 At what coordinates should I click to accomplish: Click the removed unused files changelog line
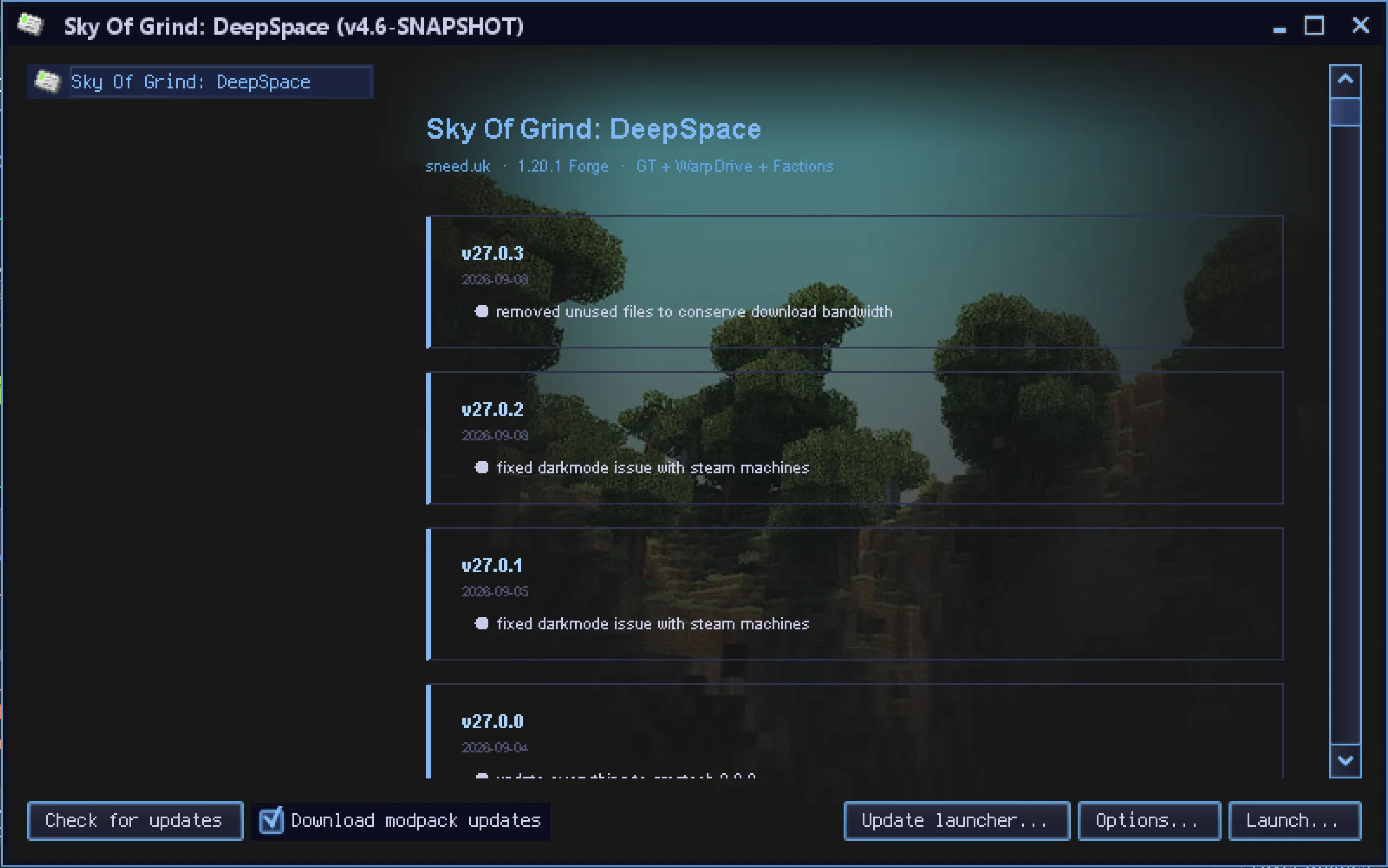694,312
